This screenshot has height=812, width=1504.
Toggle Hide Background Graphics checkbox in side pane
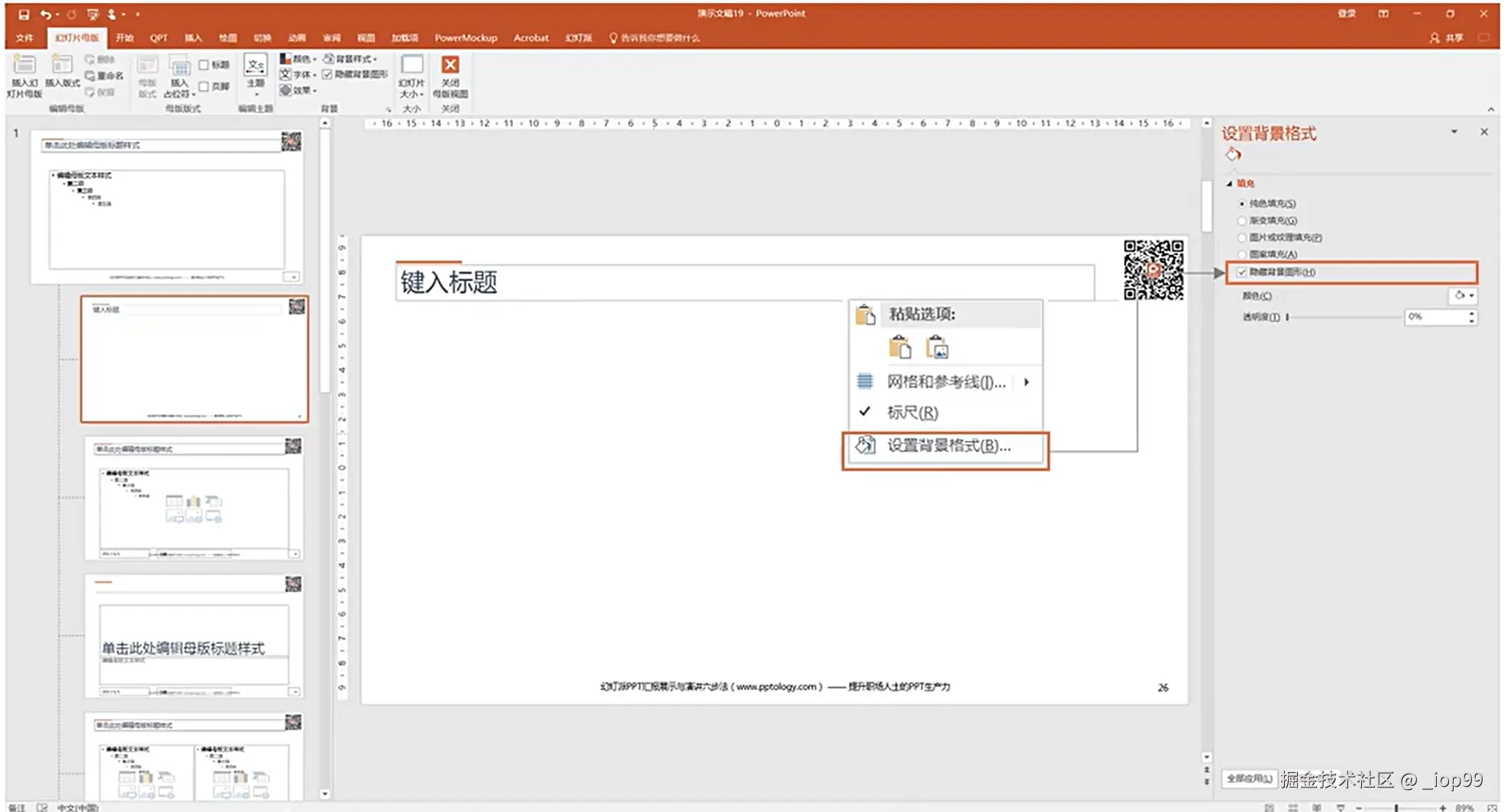(x=1242, y=272)
